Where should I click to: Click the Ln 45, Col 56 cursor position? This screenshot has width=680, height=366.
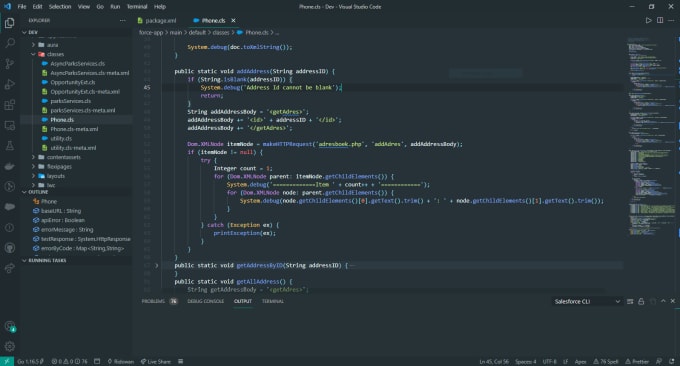pyautogui.click(x=494, y=361)
